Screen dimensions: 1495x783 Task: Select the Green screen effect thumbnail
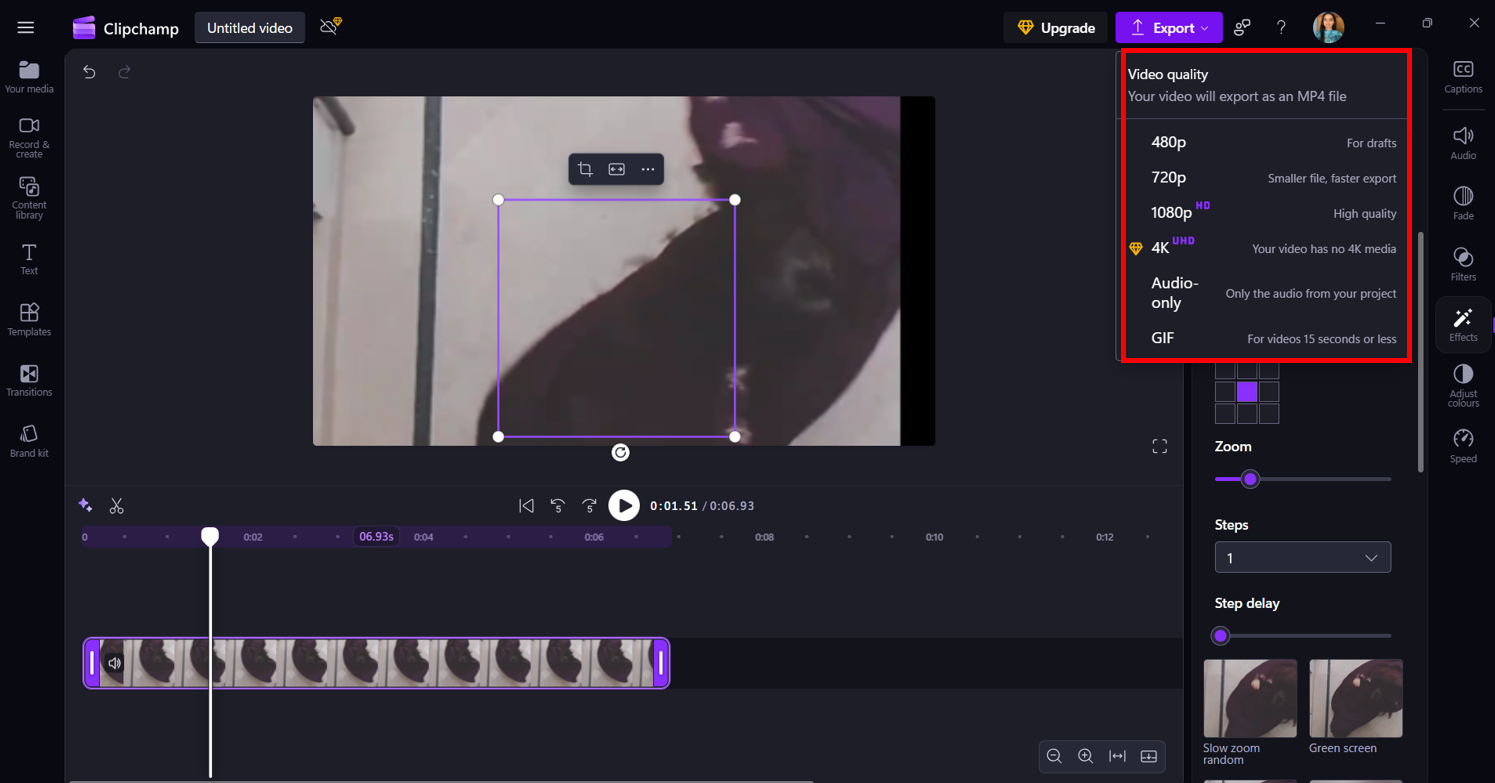(1355, 698)
